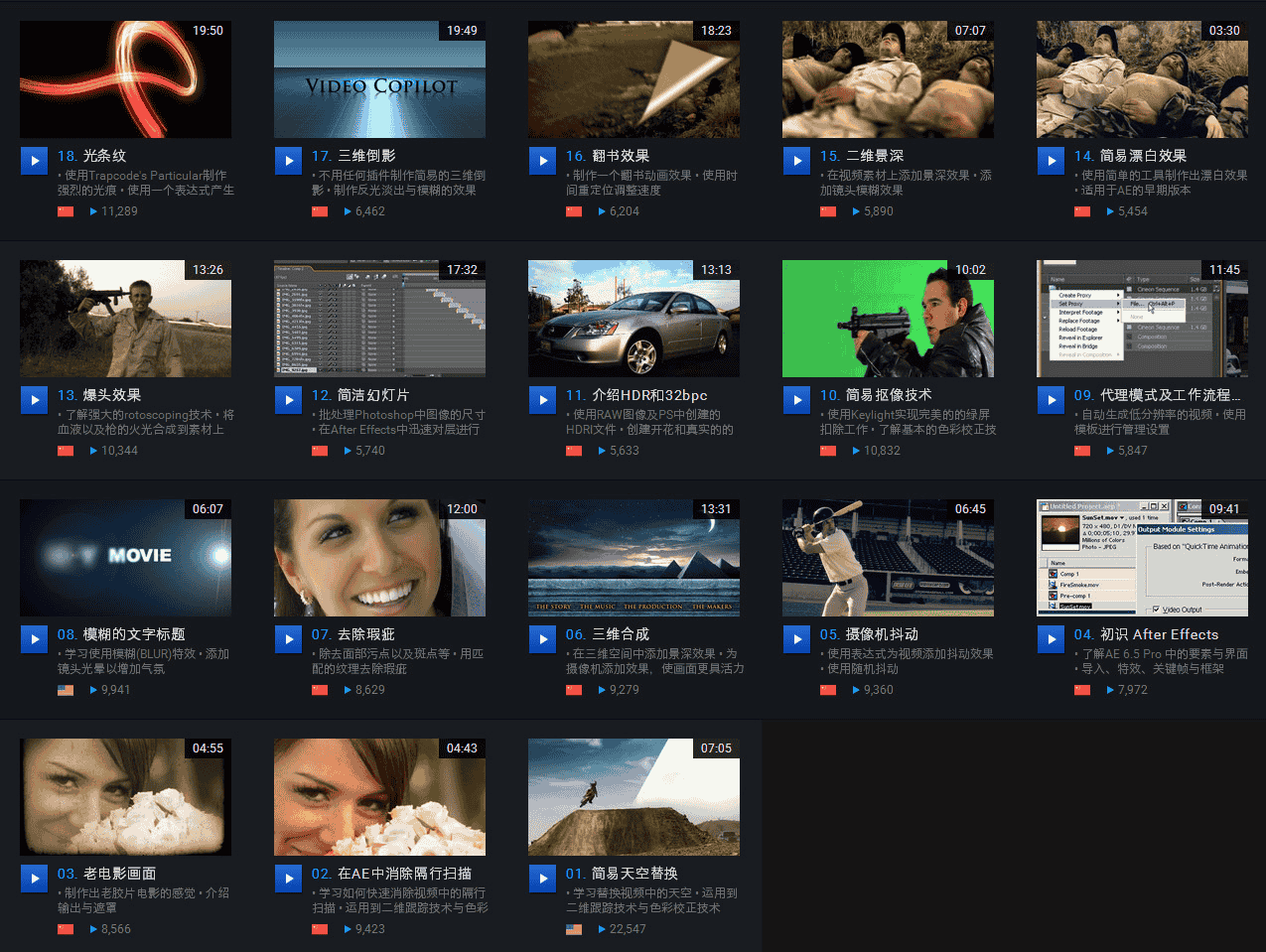Open the 01. 简易天空替换 title link
Viewport: 1266px width, 952px height.
623,874
